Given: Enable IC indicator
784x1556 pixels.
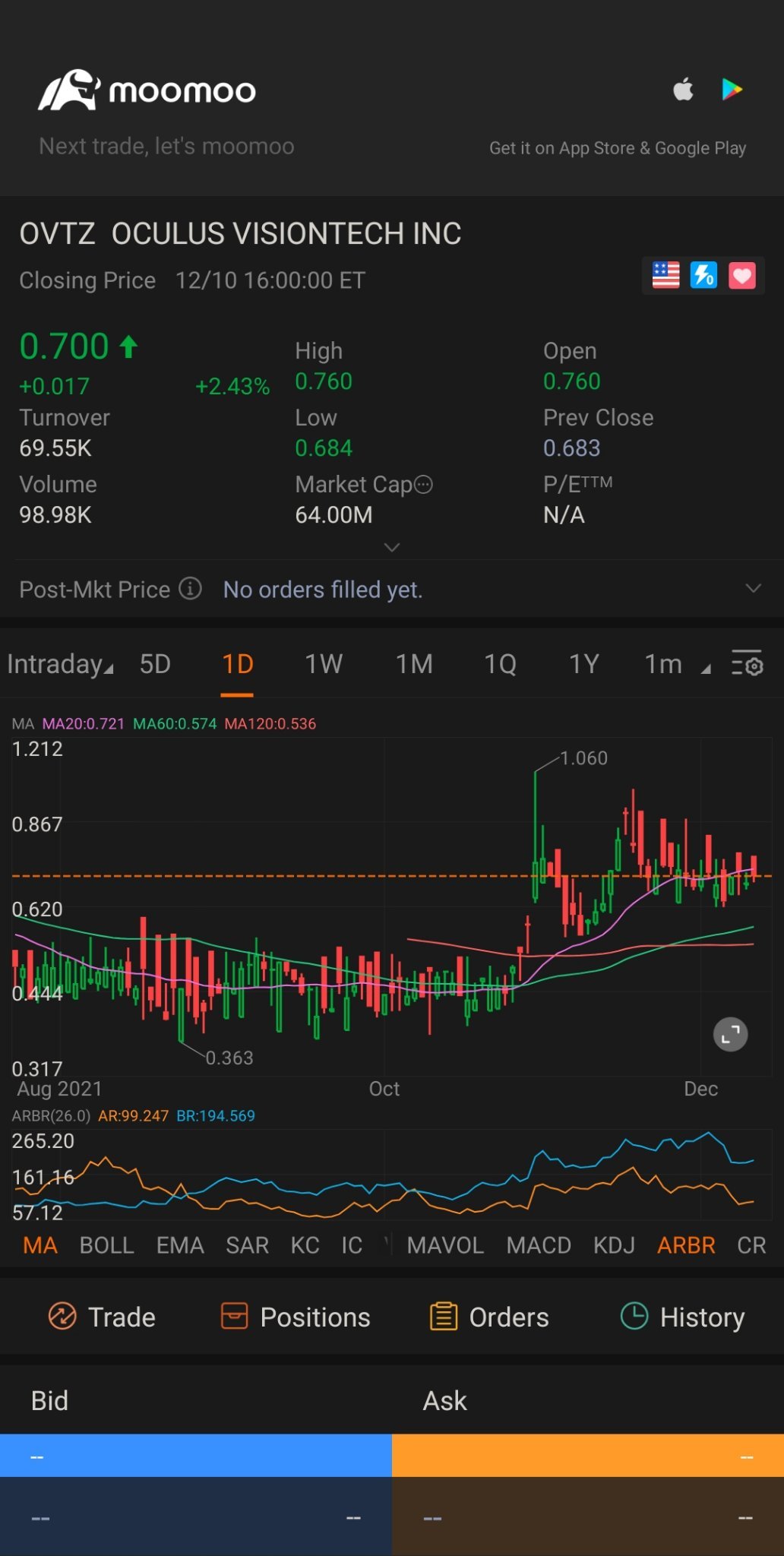Looking at the screenshot, I should click(x=352, y=1245).
